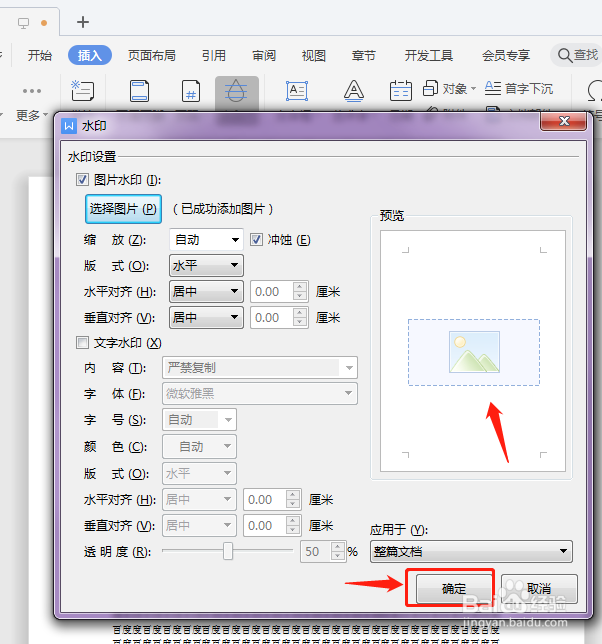The image size is (602, 644).
Task: Click the search magnifier icon
Action: pyautogui.click(x=565, y=55)
